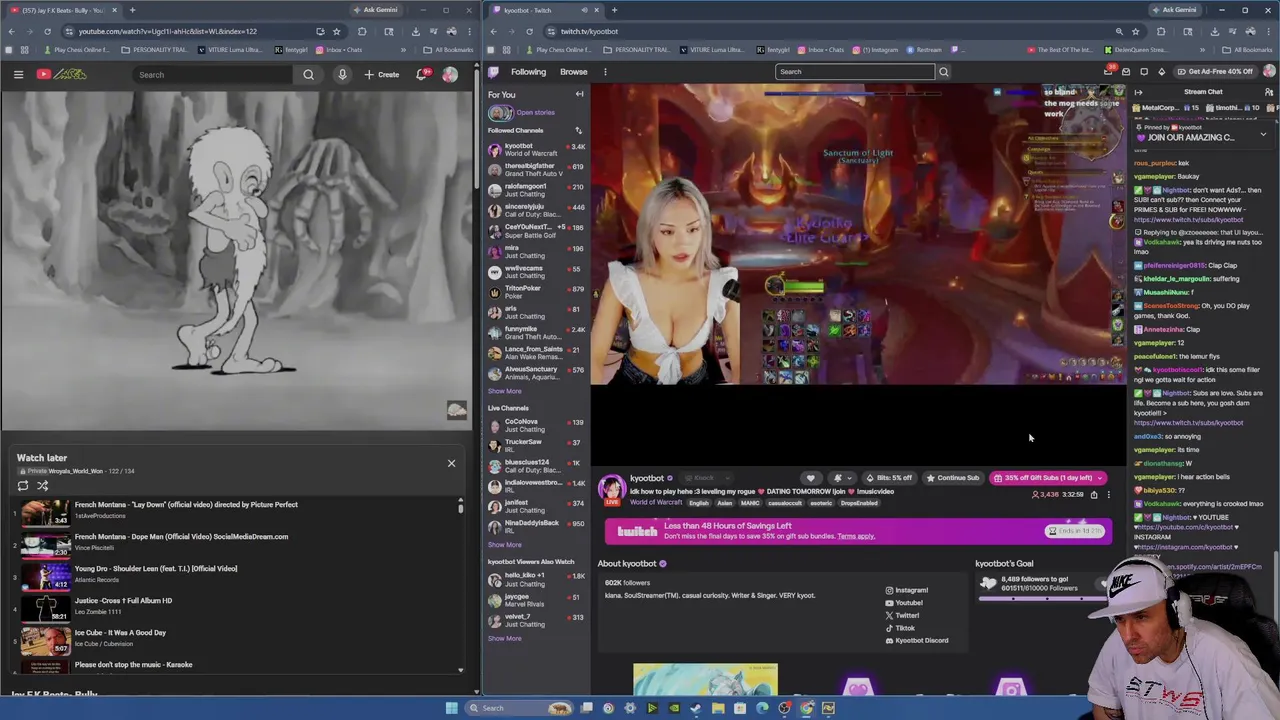Screen dimensions: 1280x720
Task: Show more Live Channels
Action: (x=505, y=545)
